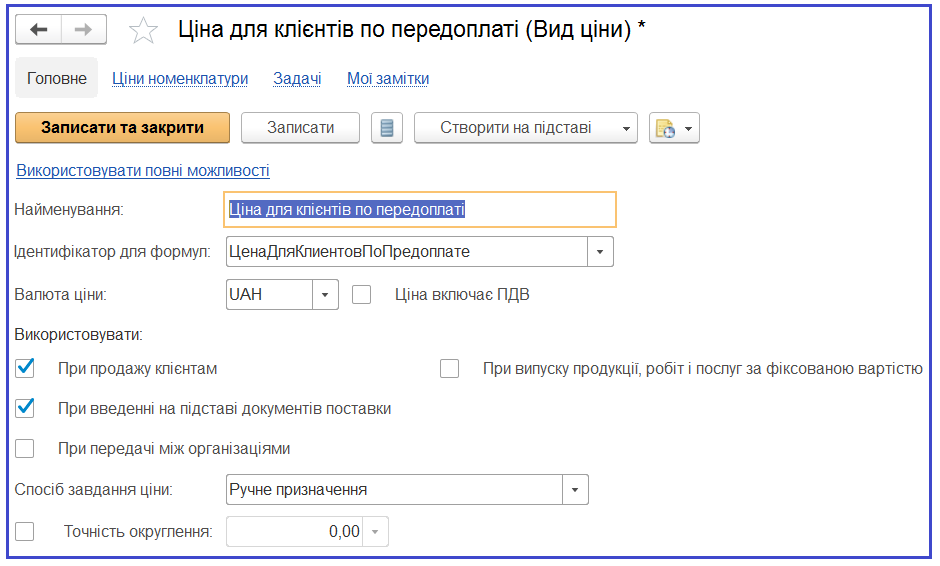Switch to Ціни номенклатури tab
Screen dimensions: 940x566
click(x=180, y=79)
